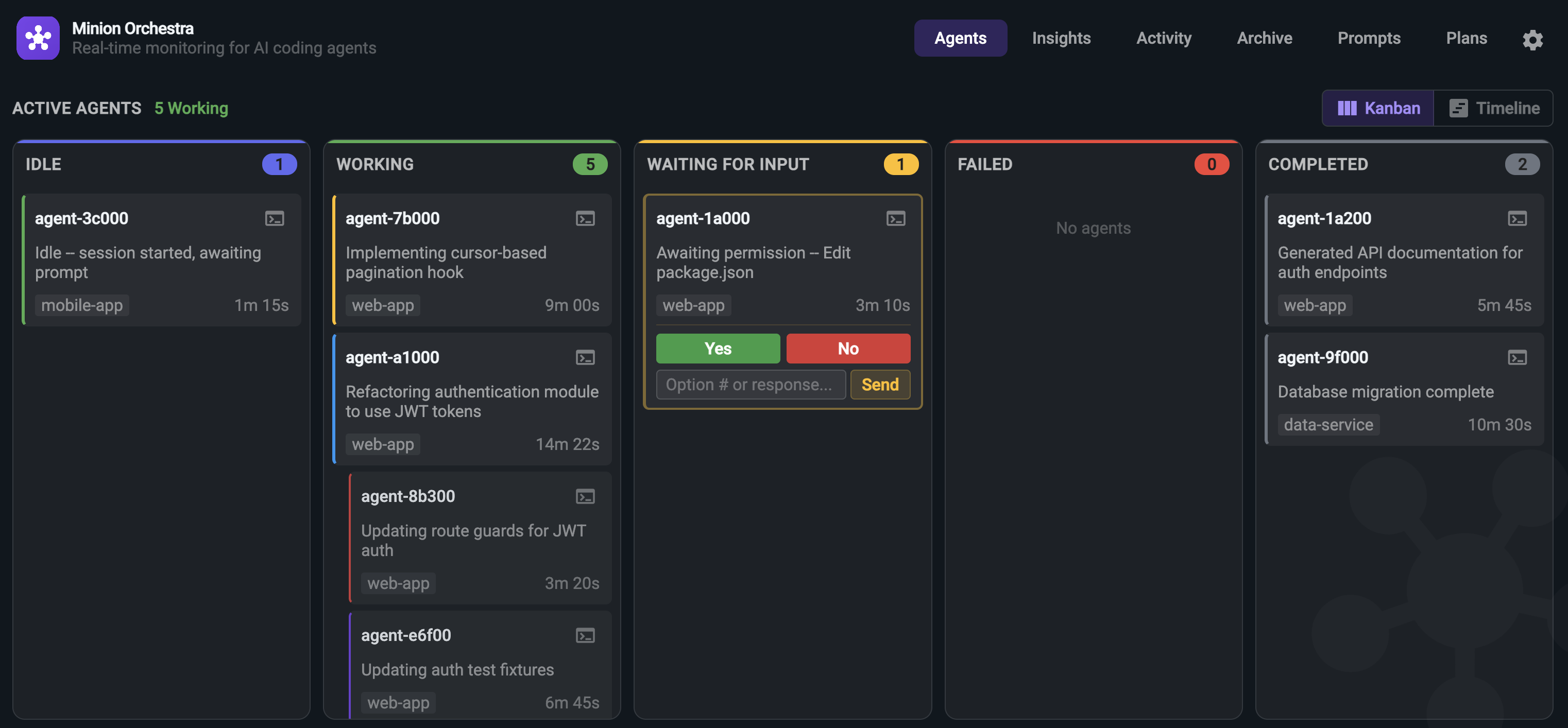Open terminal for agent-7b000
The width and height of the screenshot is (1568, 728).
[x=585, y=218]
